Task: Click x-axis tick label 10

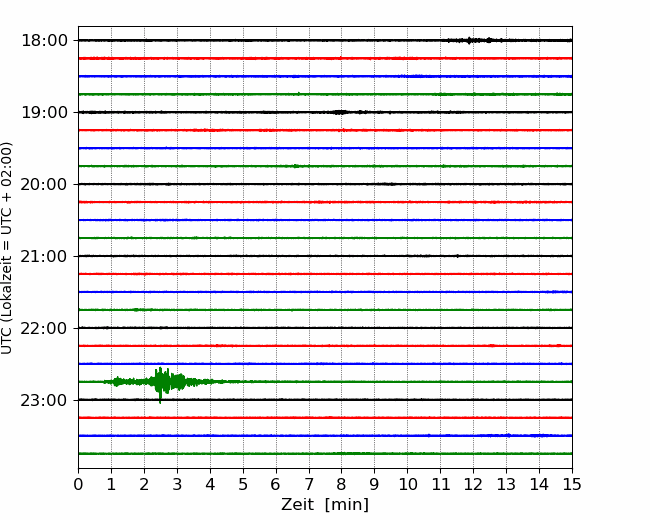Action: [x=407, y=484]
